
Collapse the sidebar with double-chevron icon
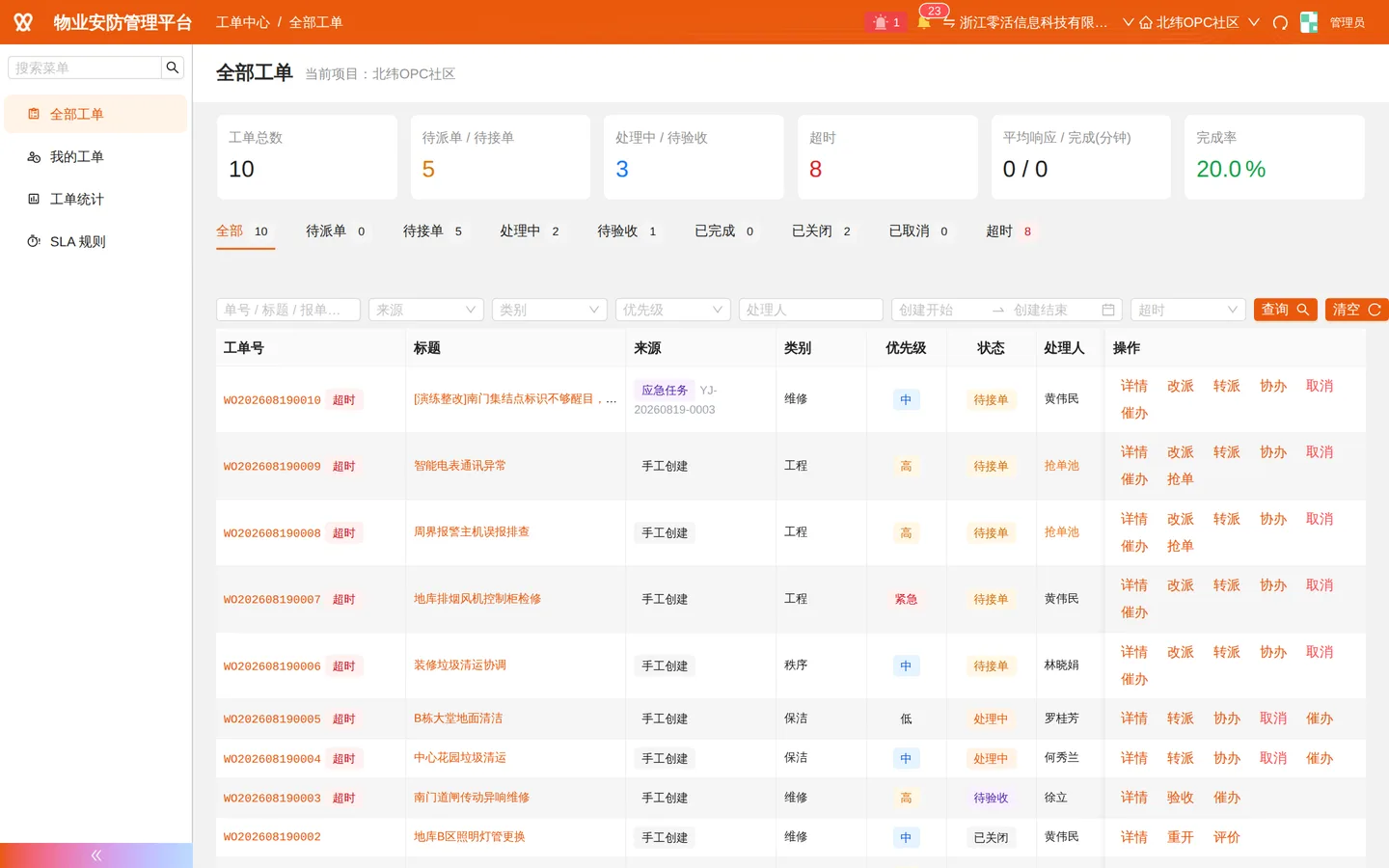pos(96,855)
